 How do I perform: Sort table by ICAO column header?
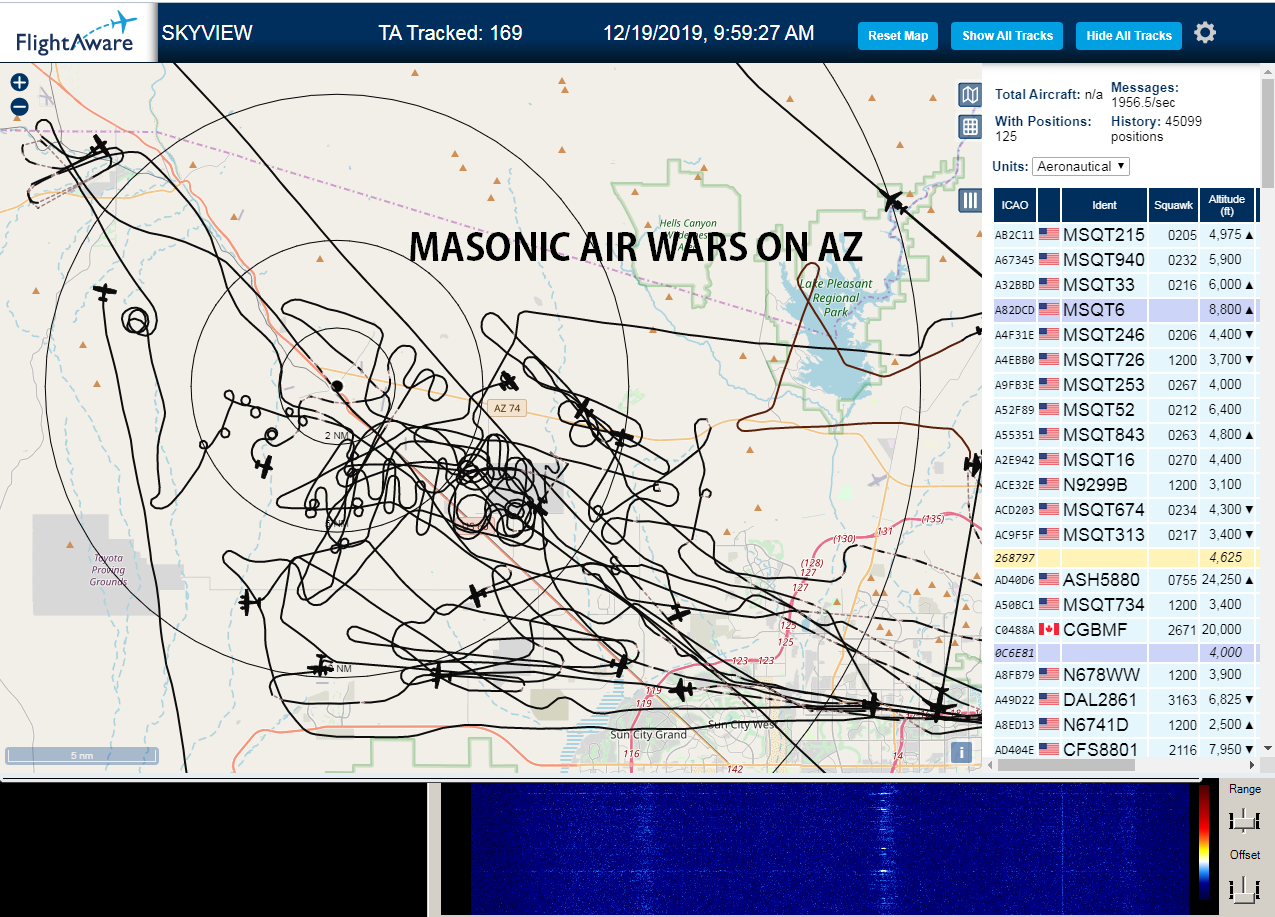point(1015,205)
